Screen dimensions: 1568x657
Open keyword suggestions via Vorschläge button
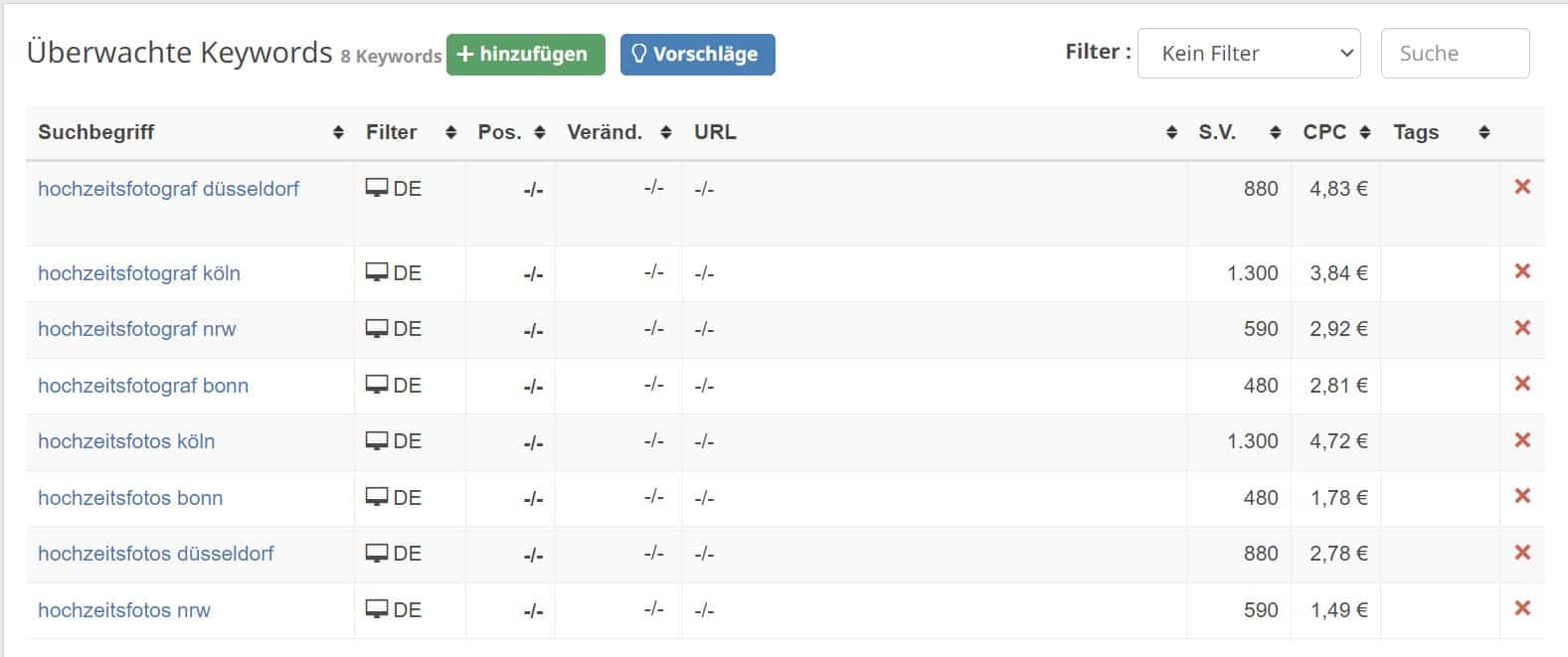[698, 54]
